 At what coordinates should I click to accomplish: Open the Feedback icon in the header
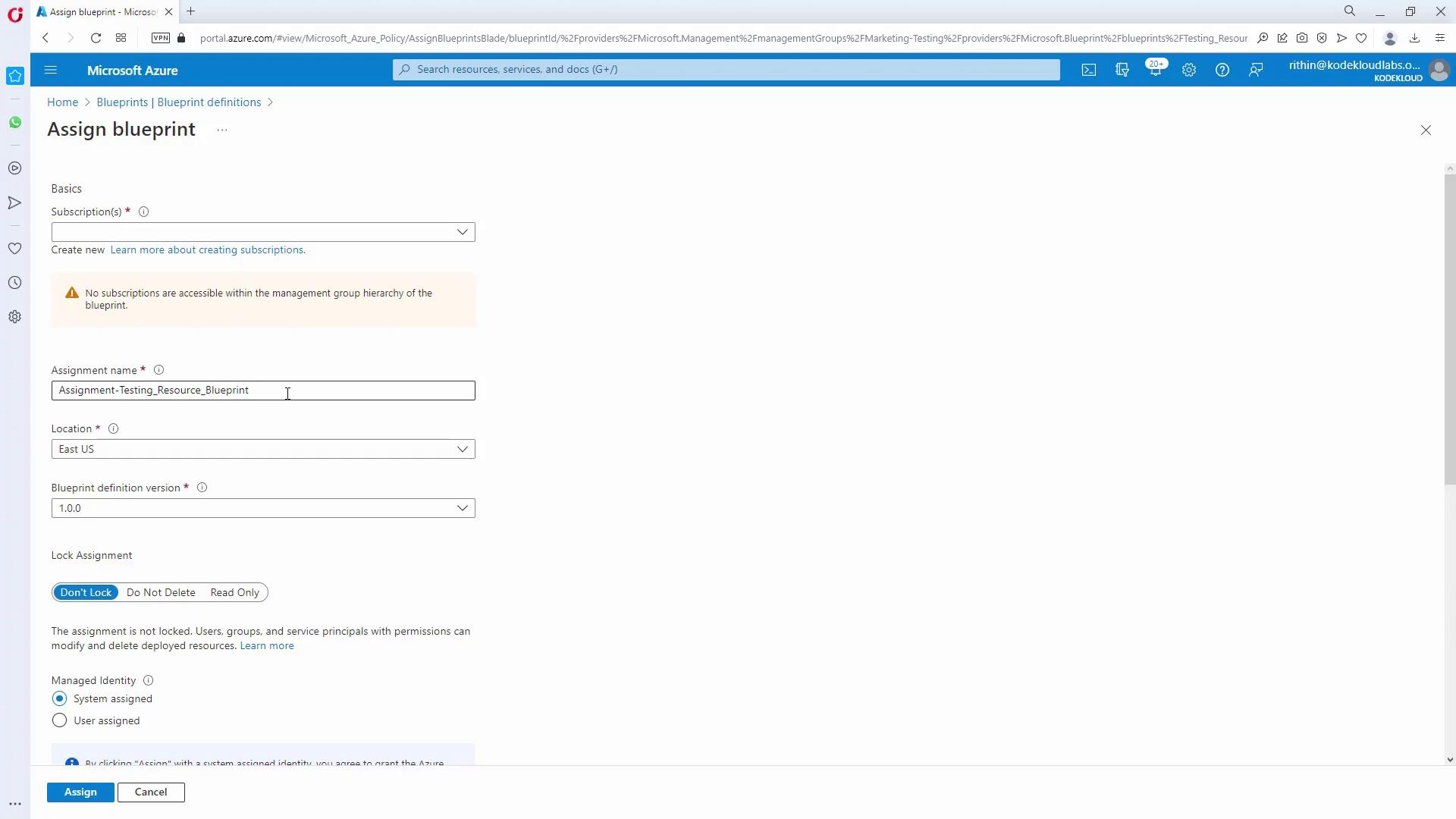tap(1256, 70)
